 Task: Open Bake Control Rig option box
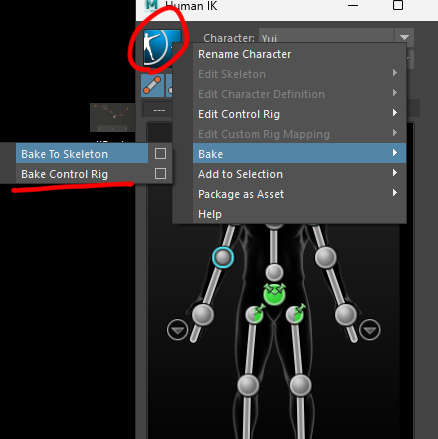coord(160,174)
